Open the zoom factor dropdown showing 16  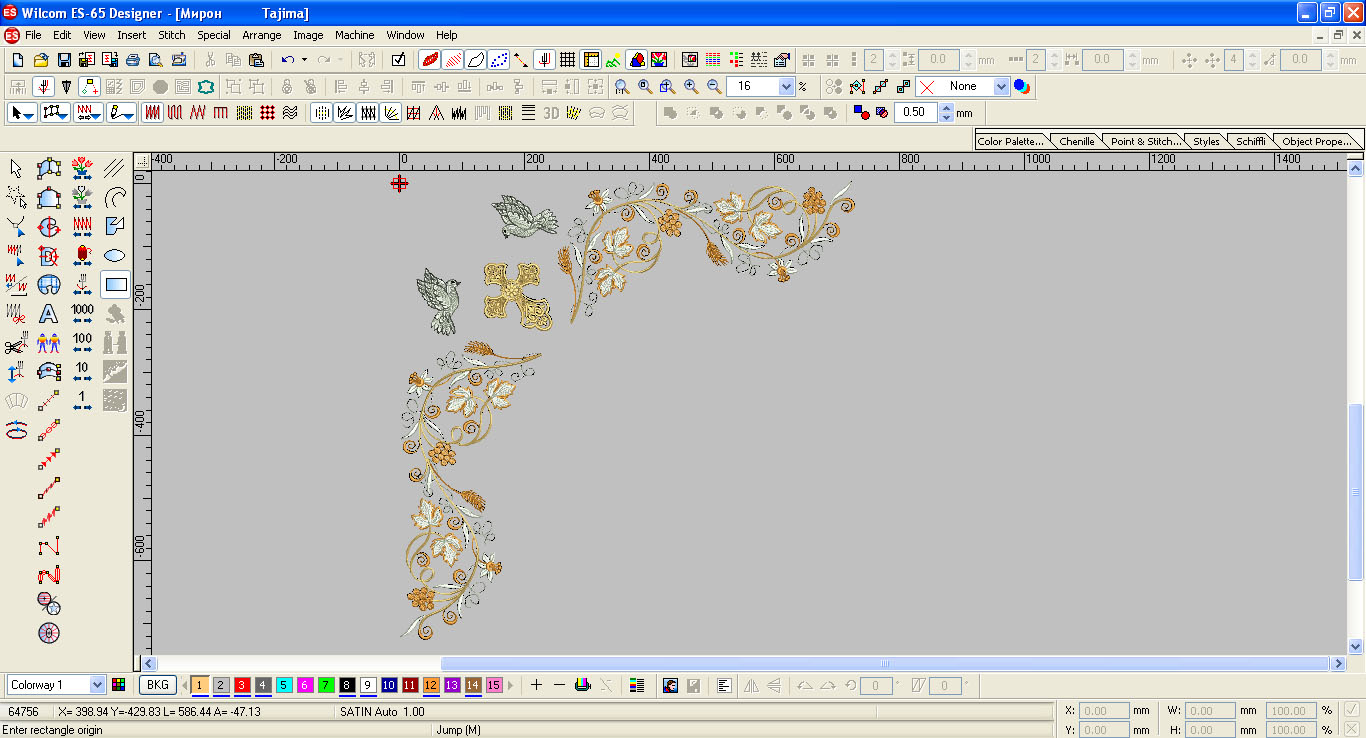[785, 87]
